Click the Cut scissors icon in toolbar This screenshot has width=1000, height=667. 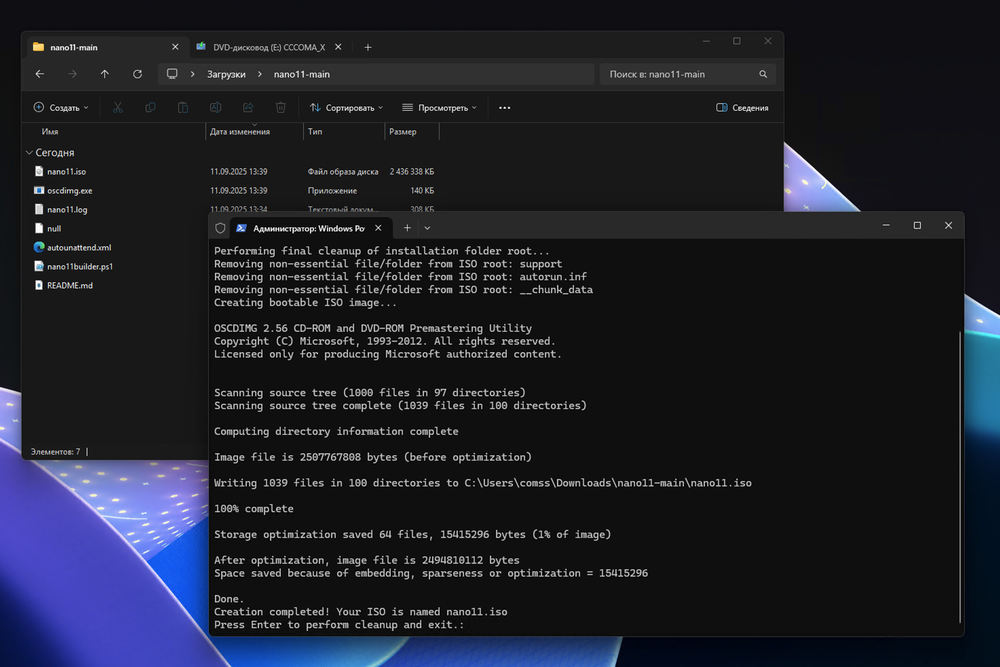(118, 108)
